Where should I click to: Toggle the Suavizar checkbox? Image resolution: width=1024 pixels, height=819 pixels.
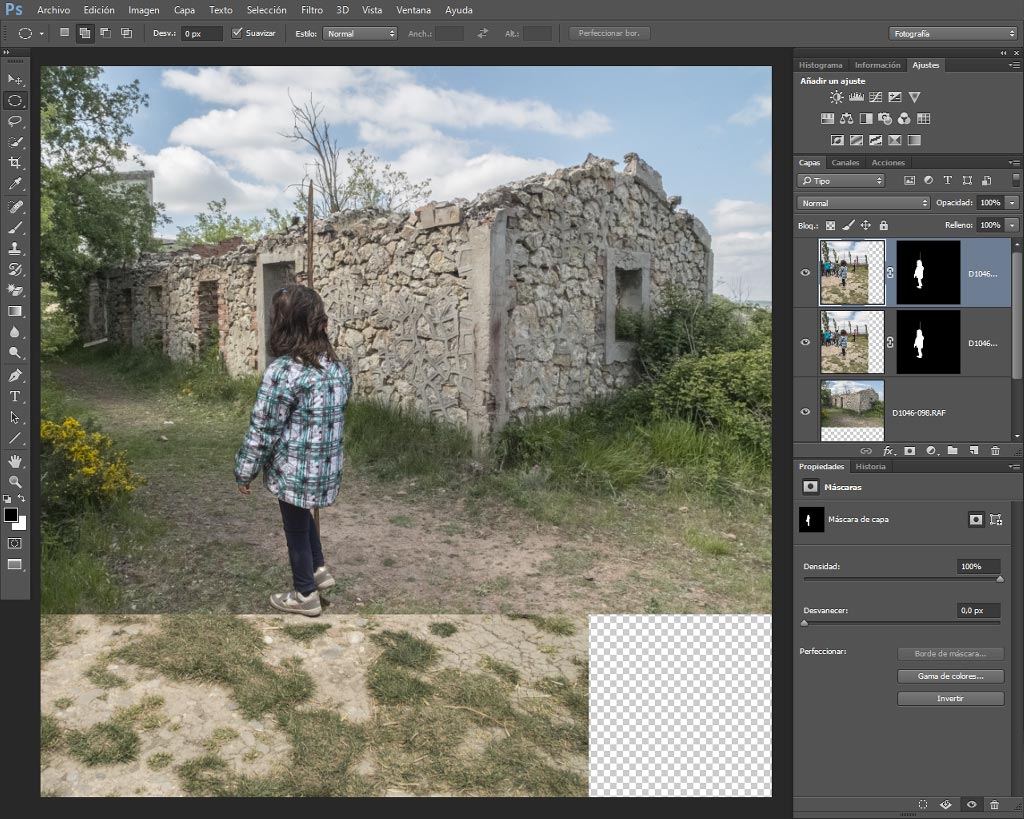237,33
